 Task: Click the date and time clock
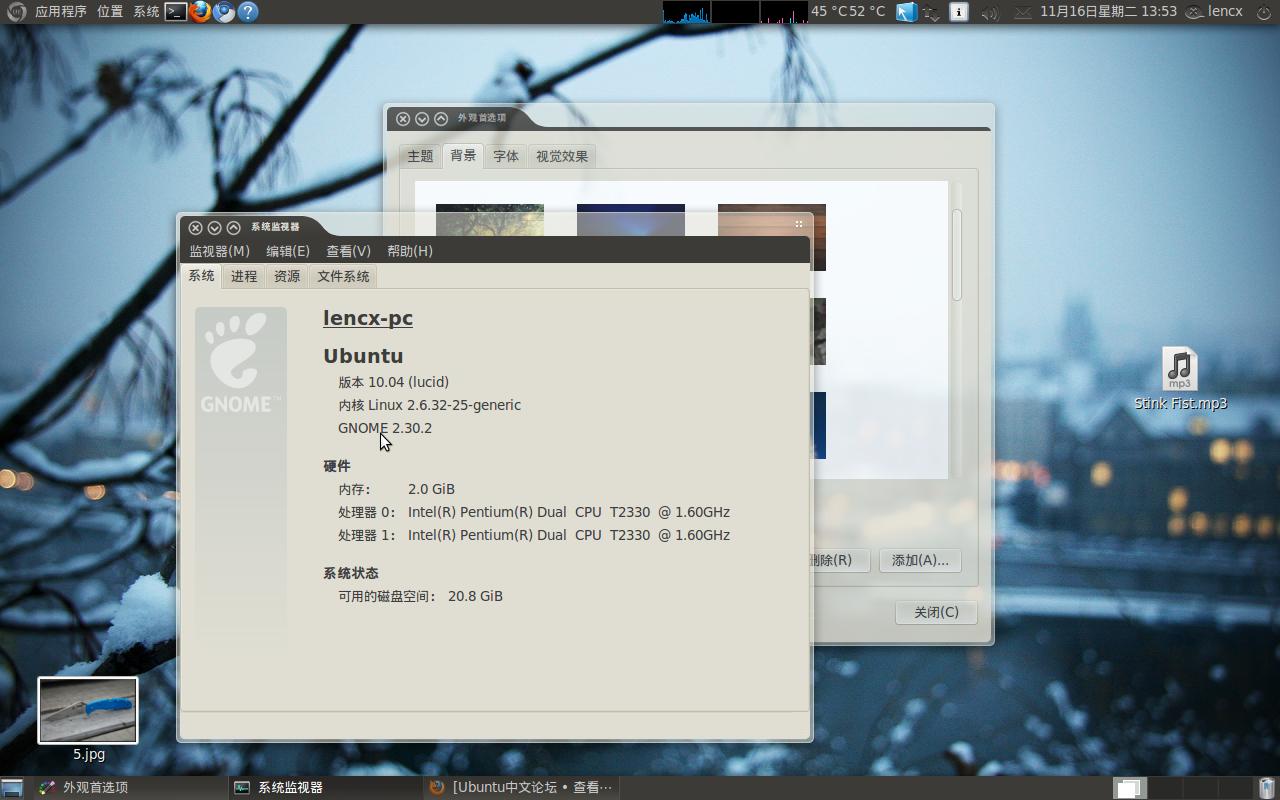tap(1108, 12)
